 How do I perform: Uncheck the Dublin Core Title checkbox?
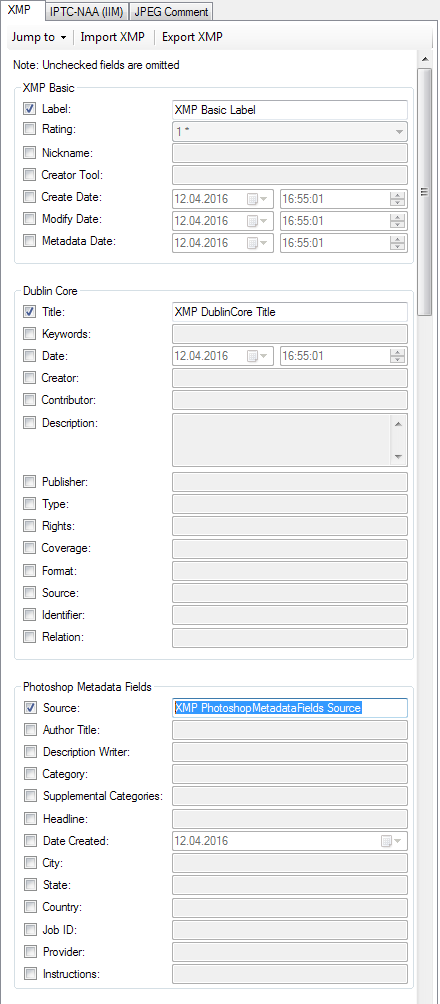pyautogui.click(x=29, y=312)
